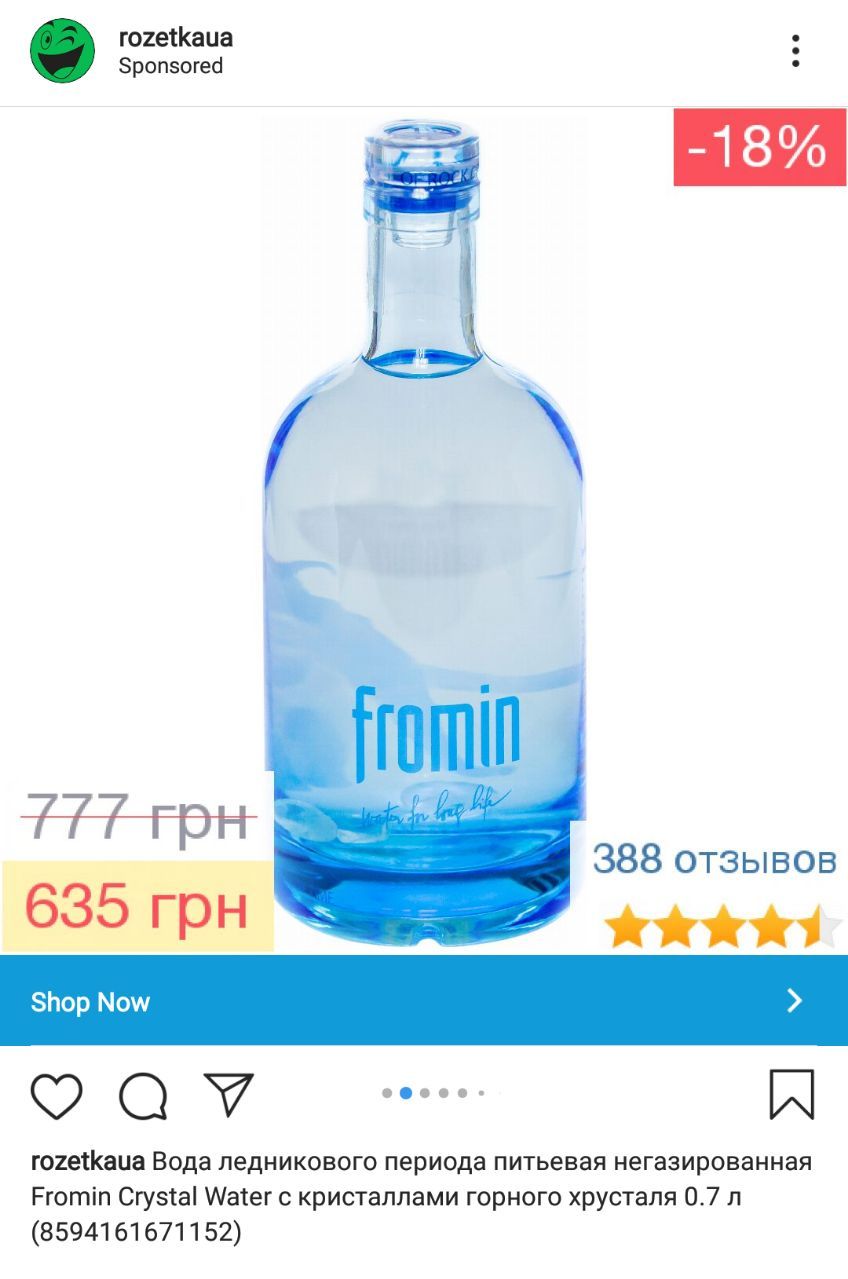Image resolution: width=848 pixels, height=1279 pixels.
Task: Select the last small carousel dot
Action: click(x=481, y=1093)
